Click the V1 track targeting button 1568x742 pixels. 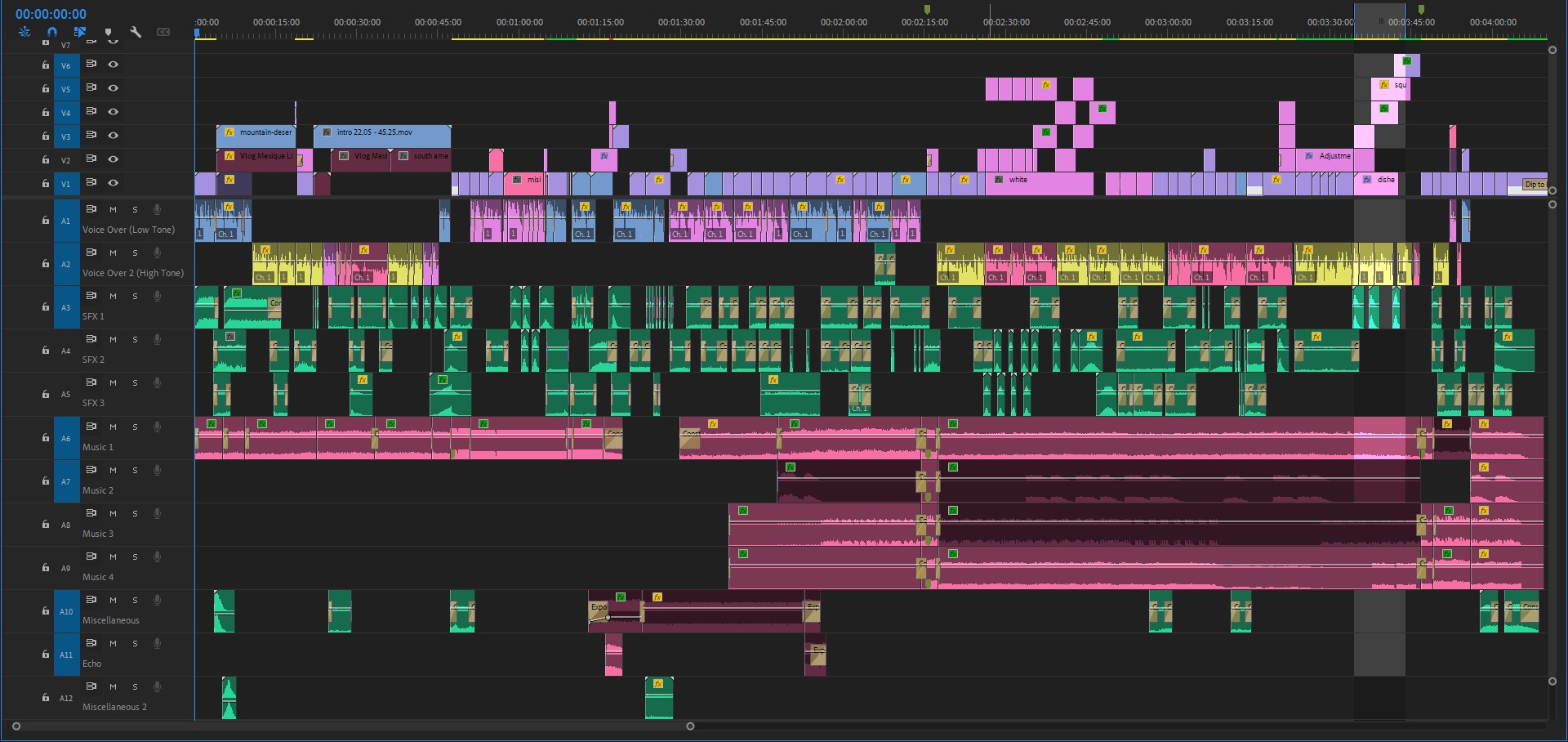point(66,184)
